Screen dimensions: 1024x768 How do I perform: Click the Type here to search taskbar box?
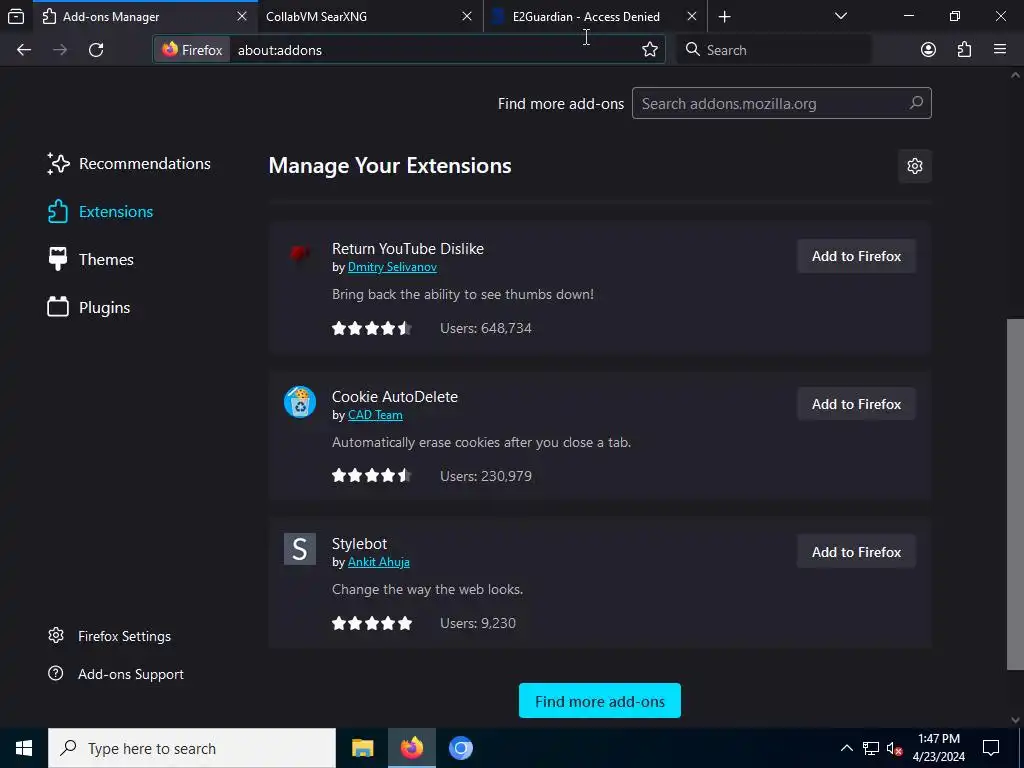(192, 748)
